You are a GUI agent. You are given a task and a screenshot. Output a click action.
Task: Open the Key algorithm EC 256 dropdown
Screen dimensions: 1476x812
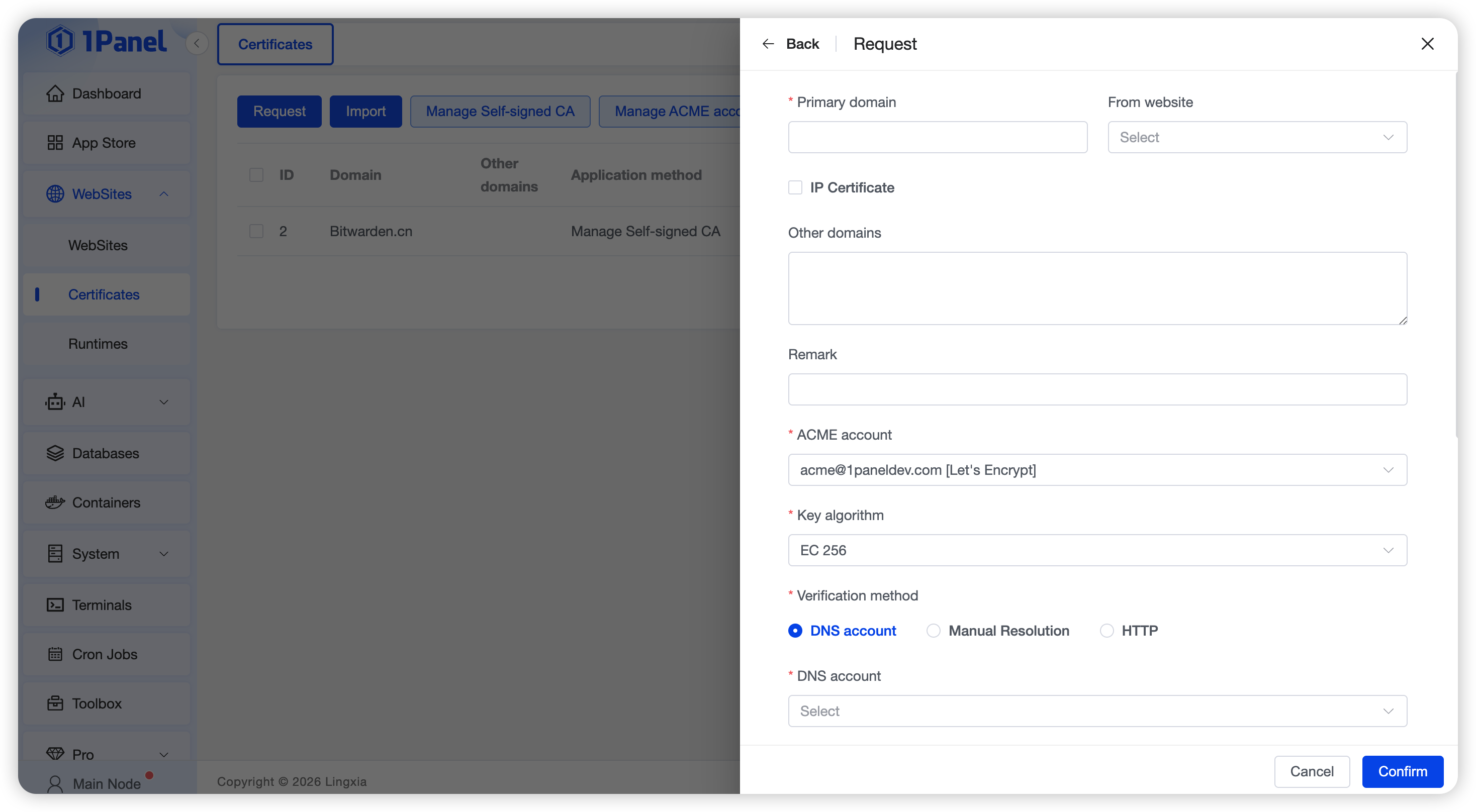click(x=1096, y=550)
